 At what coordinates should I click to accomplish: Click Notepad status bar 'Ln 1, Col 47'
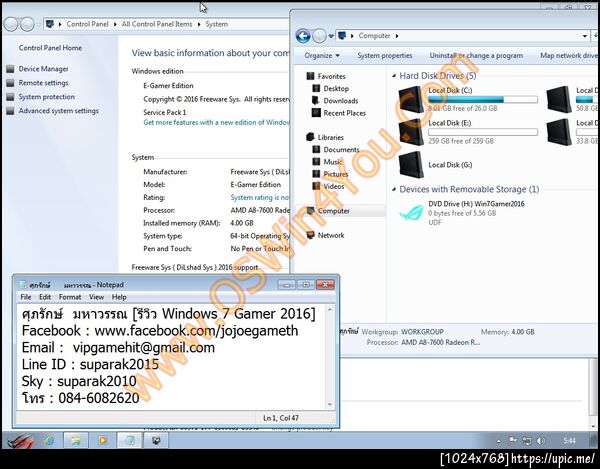(281, 418)
